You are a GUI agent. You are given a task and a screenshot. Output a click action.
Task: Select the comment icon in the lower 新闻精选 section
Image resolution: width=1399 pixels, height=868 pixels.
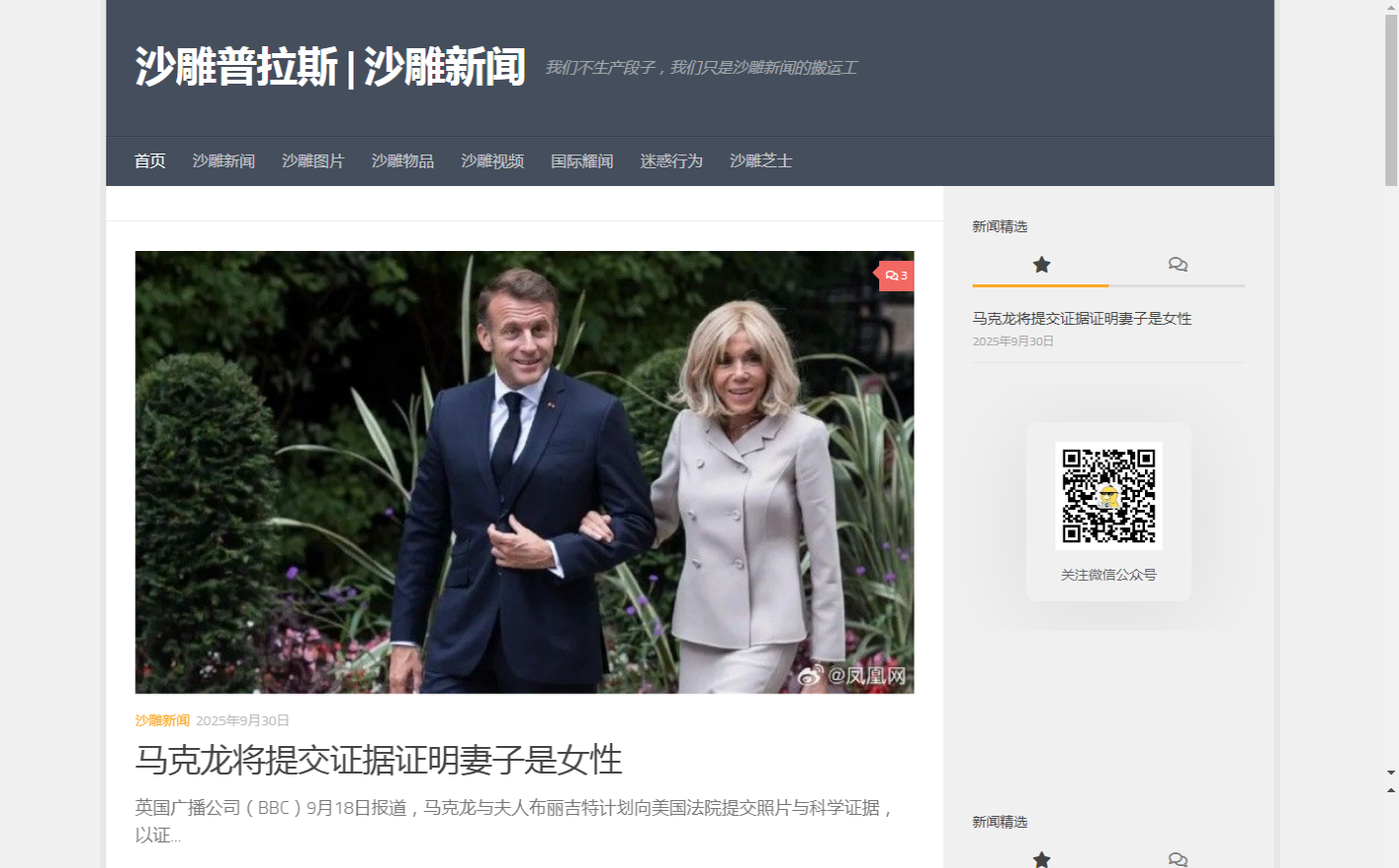tap(1177, 860)
